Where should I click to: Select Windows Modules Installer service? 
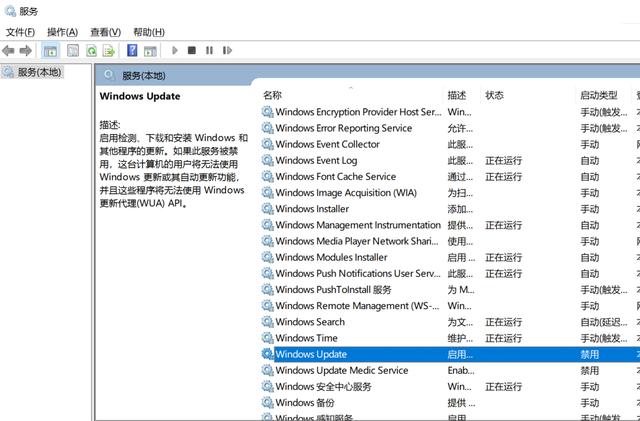(x=451, y=257)
